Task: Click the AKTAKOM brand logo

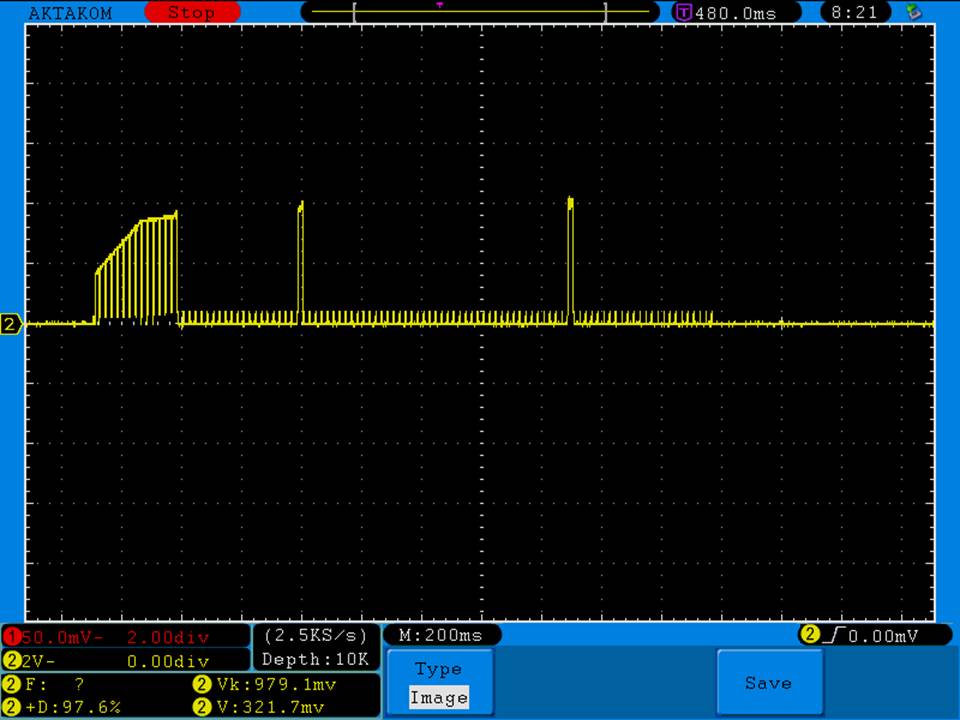Action: (x=69, y=13)
